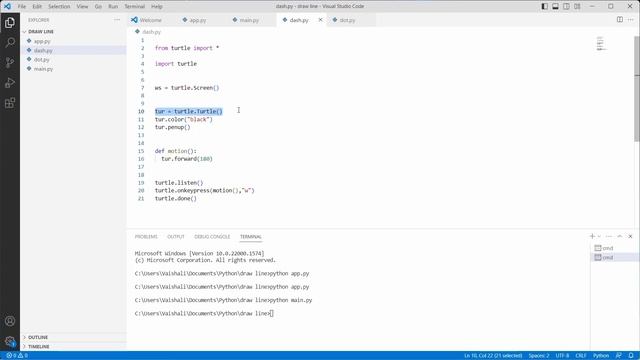
Task: Open the launch profile dropdown next to plus
Action: (x=599, y=236)
